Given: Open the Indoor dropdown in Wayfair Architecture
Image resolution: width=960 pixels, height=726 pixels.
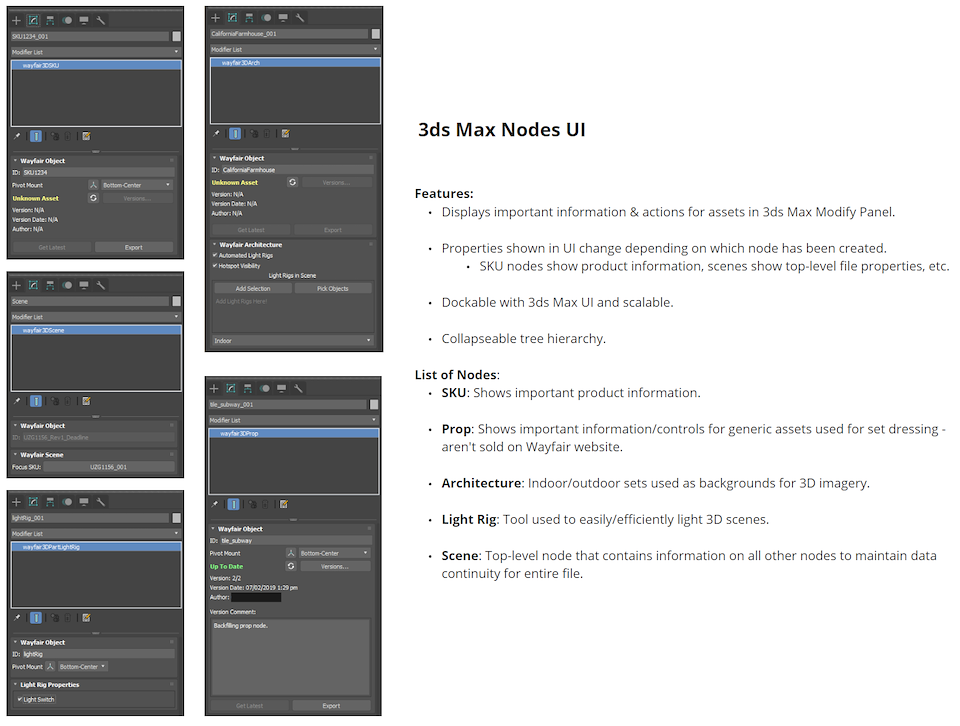Looking at the screenshot, I should (x=292, y=341).
